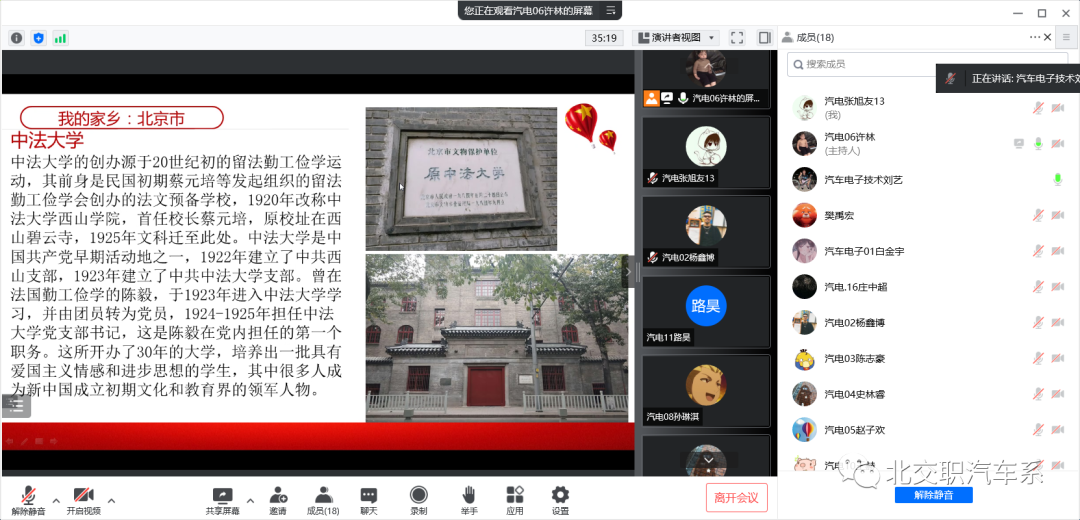The width and height of the screenshot is (1080, 520).
Task: Raise hand with the 举手 icon
Action: (x=468, y=495)
